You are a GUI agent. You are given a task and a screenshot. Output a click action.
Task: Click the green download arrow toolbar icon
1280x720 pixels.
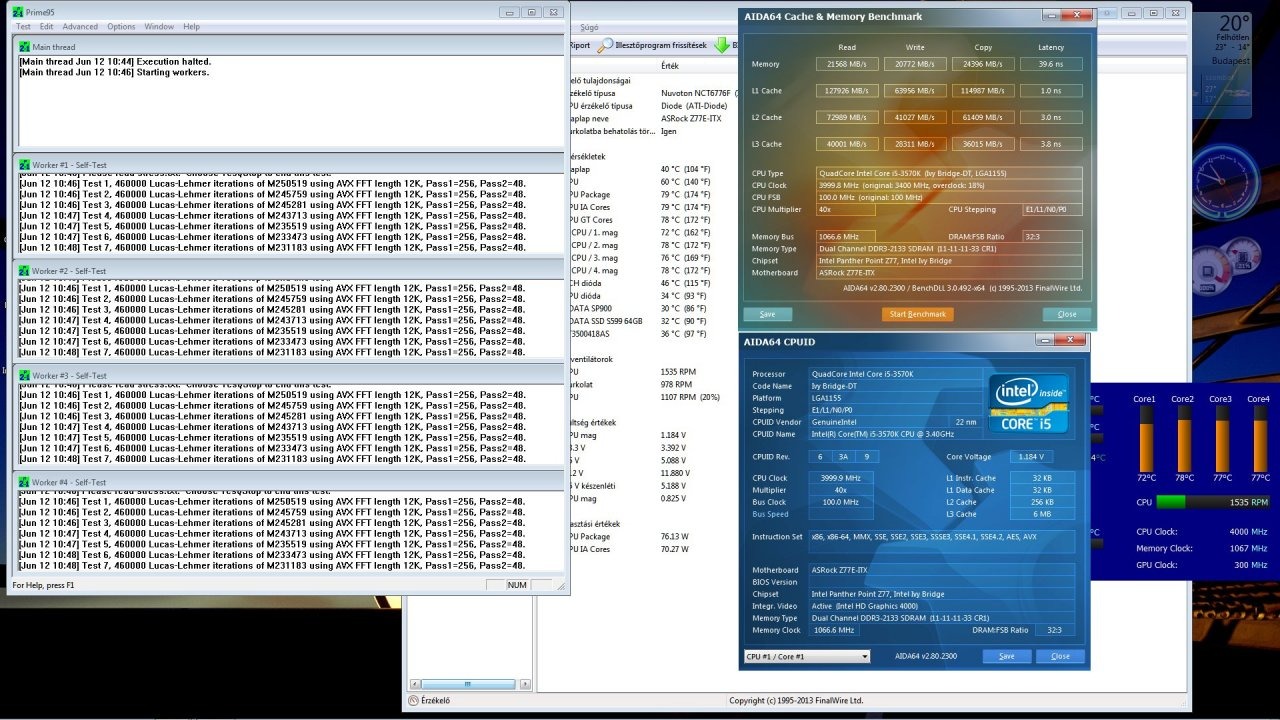(723, 45)
